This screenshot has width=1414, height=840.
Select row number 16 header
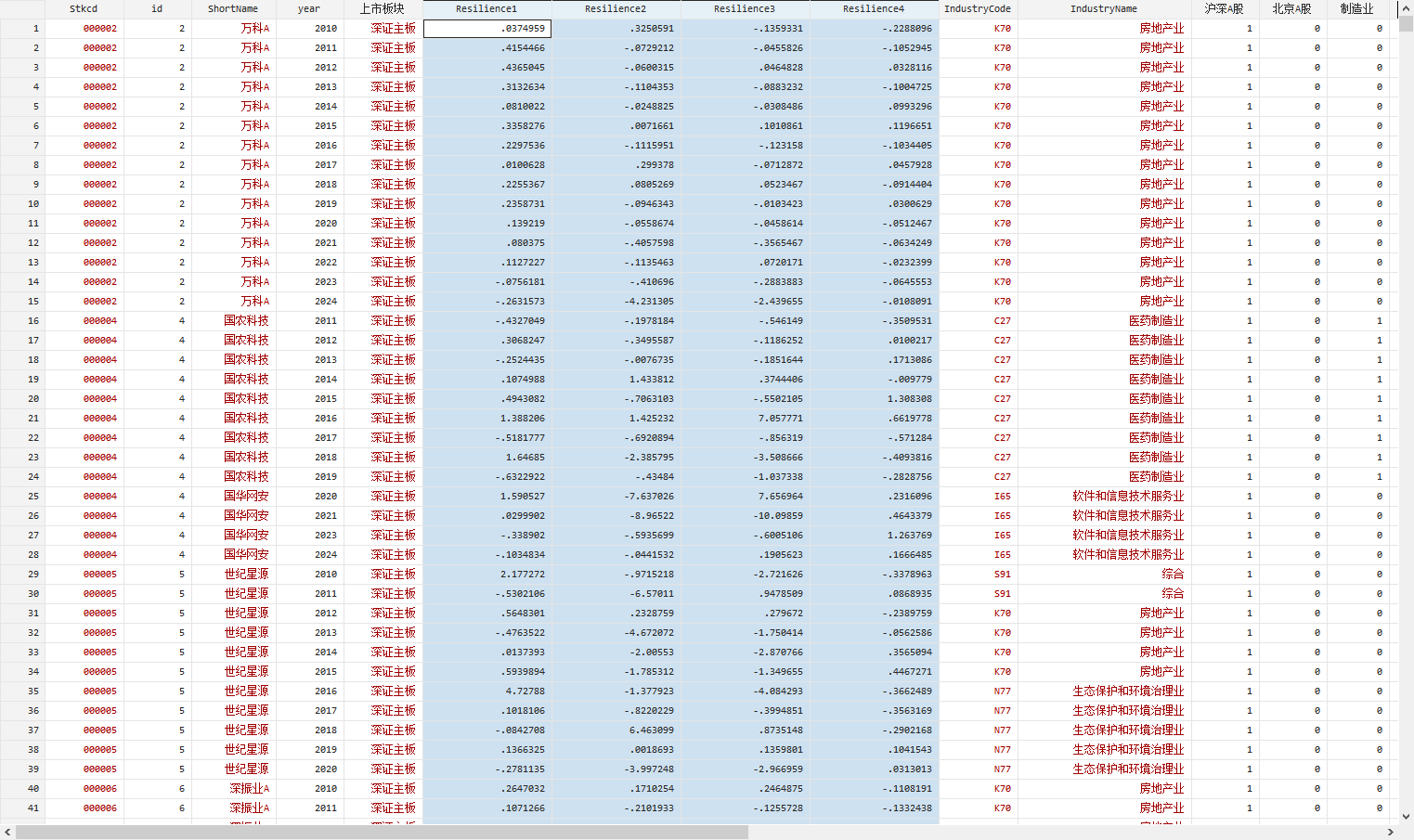(x=22, y=321)
